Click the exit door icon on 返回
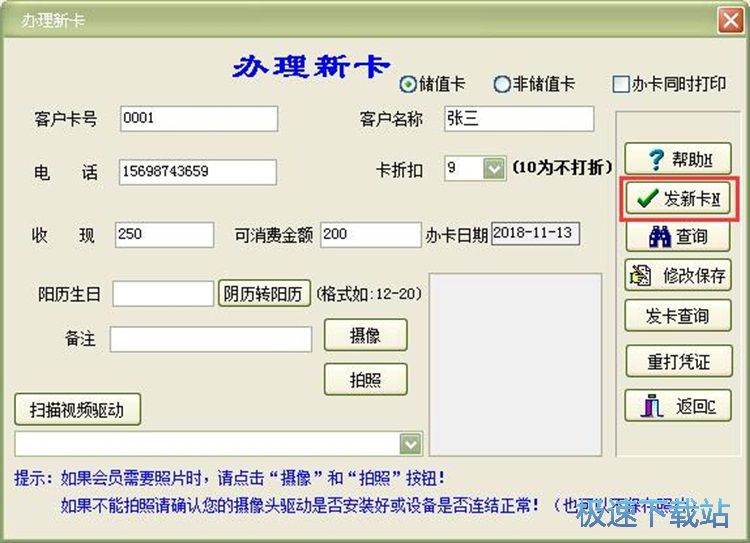This screenshot has height=543, width=750. coord(651,406)
